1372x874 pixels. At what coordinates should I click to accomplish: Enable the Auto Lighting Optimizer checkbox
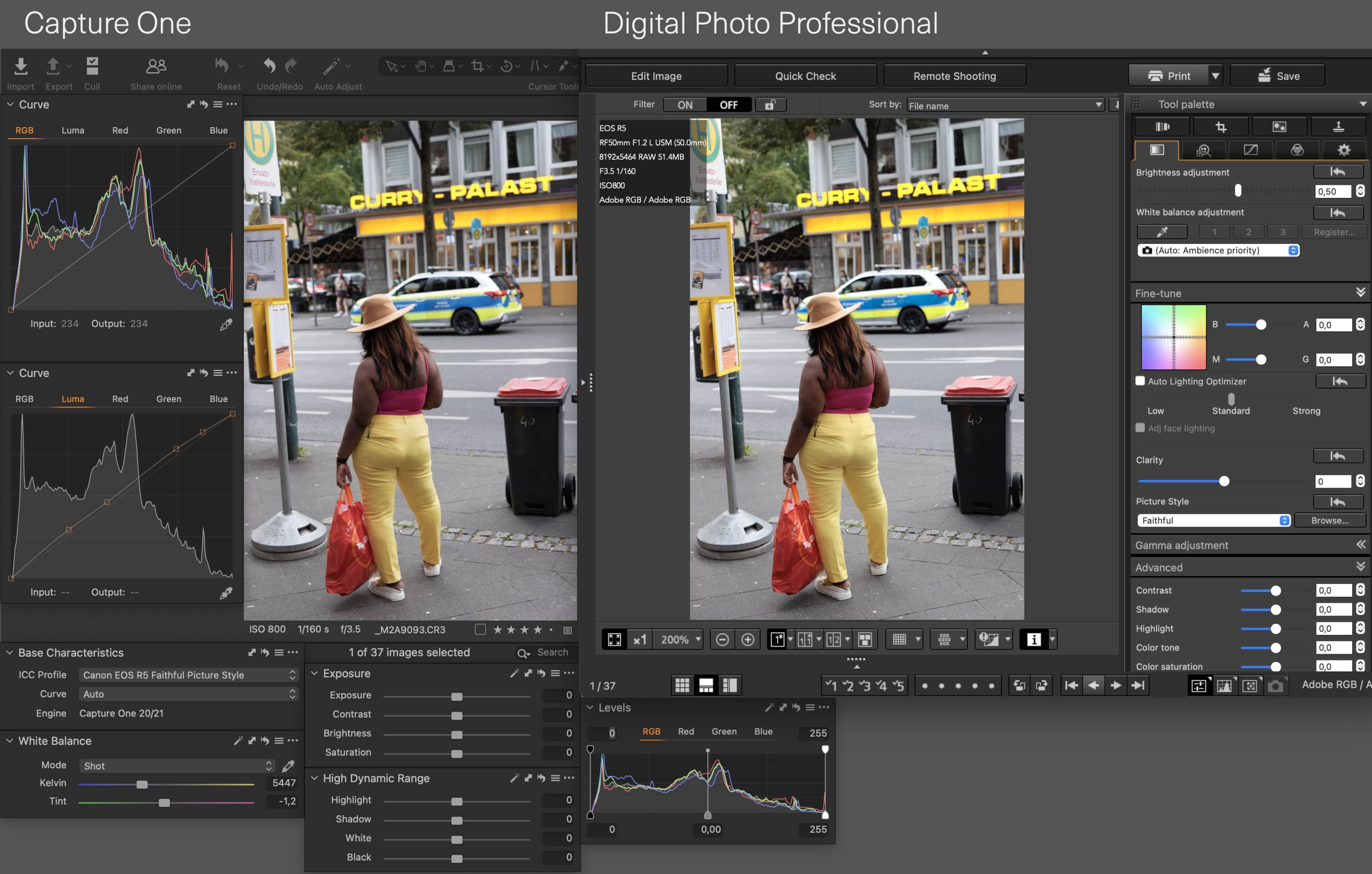click(1140, 381)
